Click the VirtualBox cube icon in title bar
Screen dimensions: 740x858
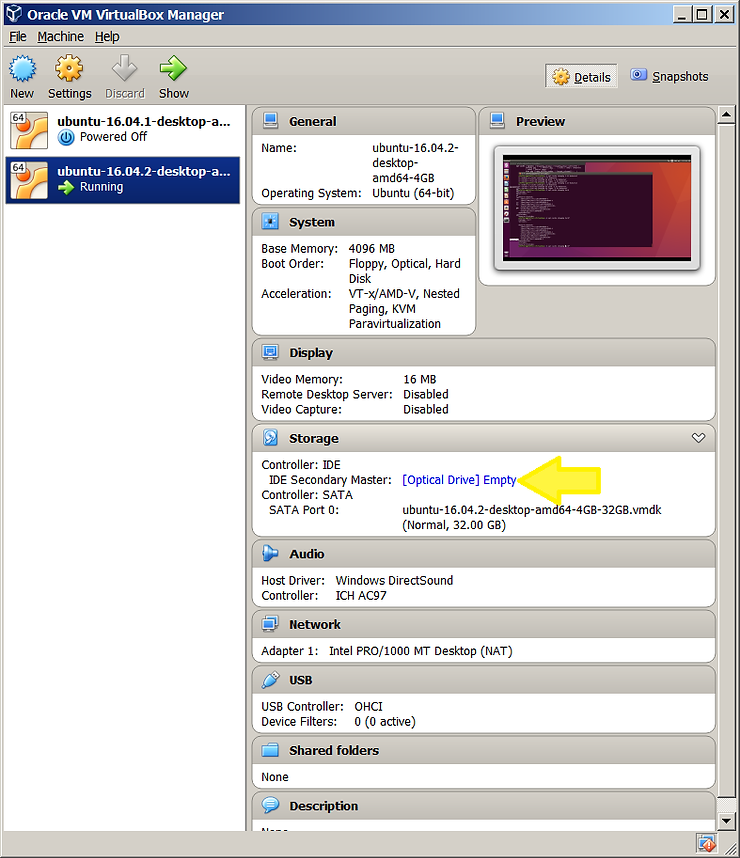pyautogui.click(x=14, y=14)
